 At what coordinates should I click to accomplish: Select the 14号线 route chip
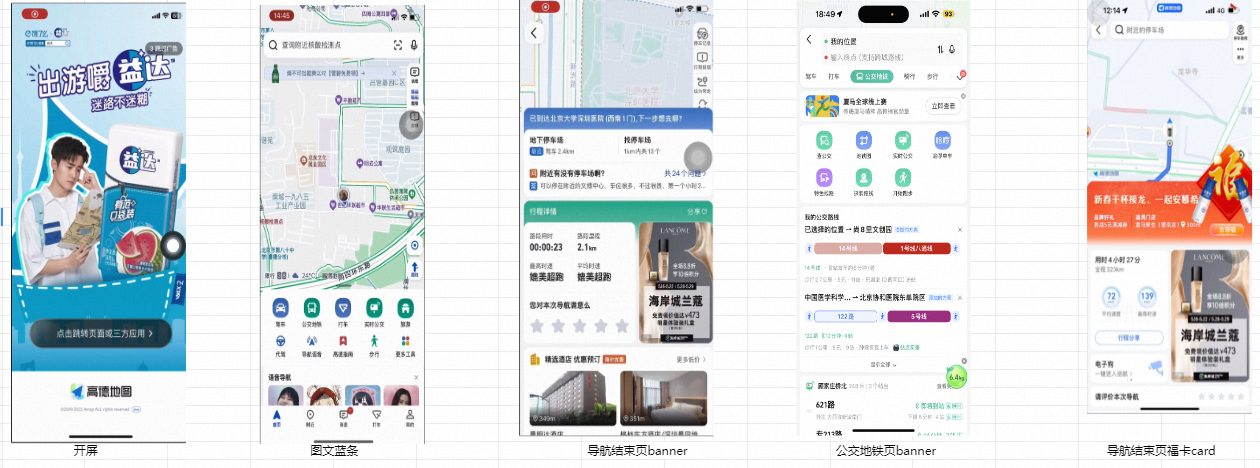tap(848, 247)
